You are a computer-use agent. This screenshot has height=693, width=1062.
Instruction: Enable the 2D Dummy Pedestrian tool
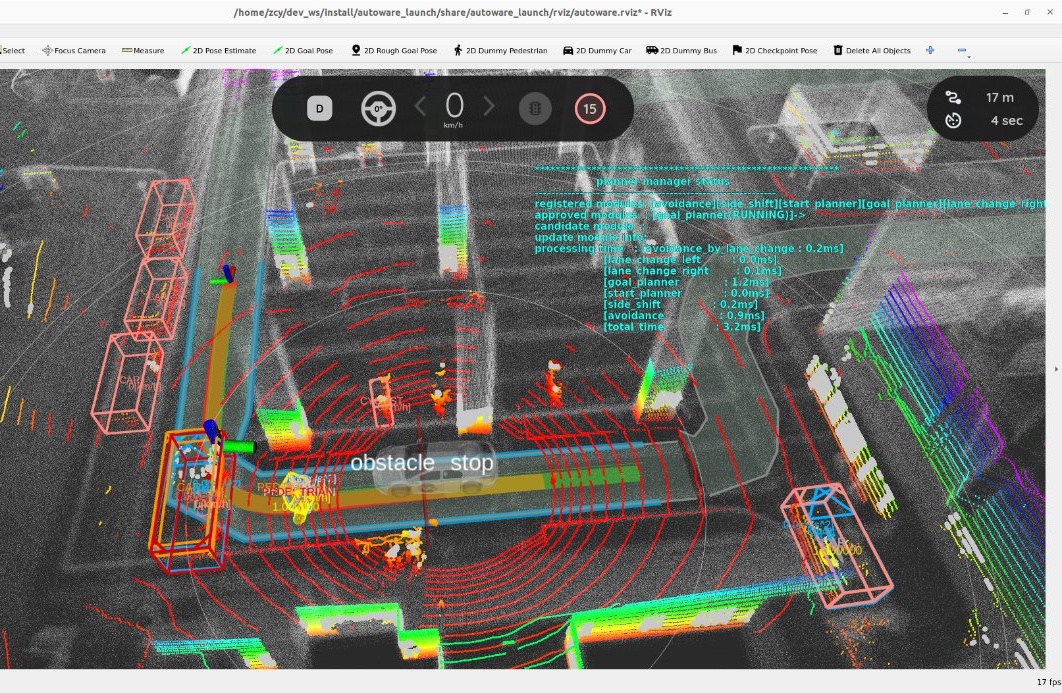pos(500,50)
